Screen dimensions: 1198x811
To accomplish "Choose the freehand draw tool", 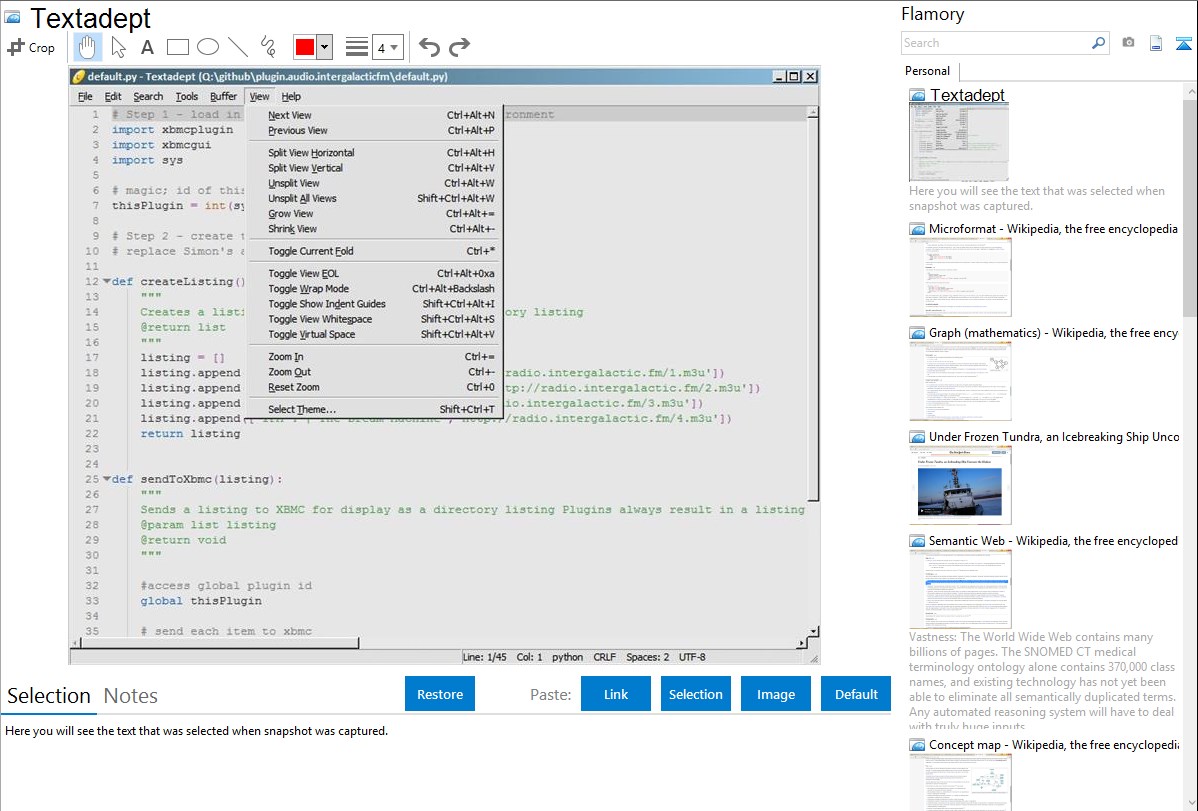I will click(x=267, y=47).
